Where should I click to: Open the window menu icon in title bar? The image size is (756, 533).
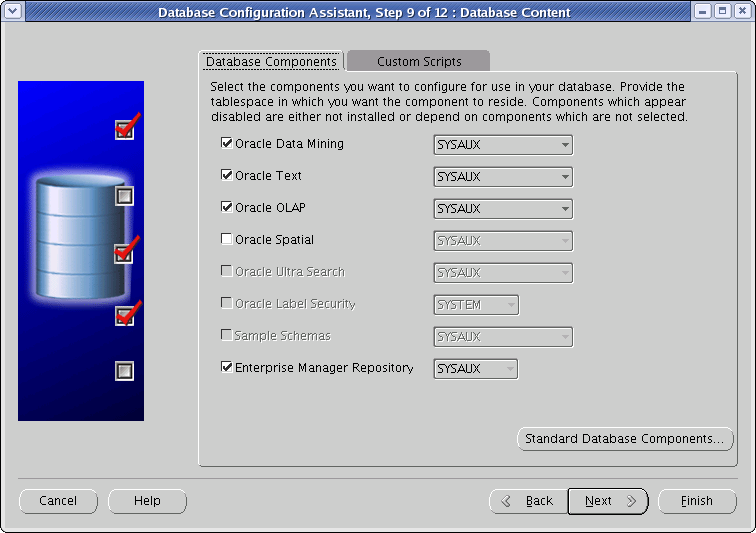13,11
